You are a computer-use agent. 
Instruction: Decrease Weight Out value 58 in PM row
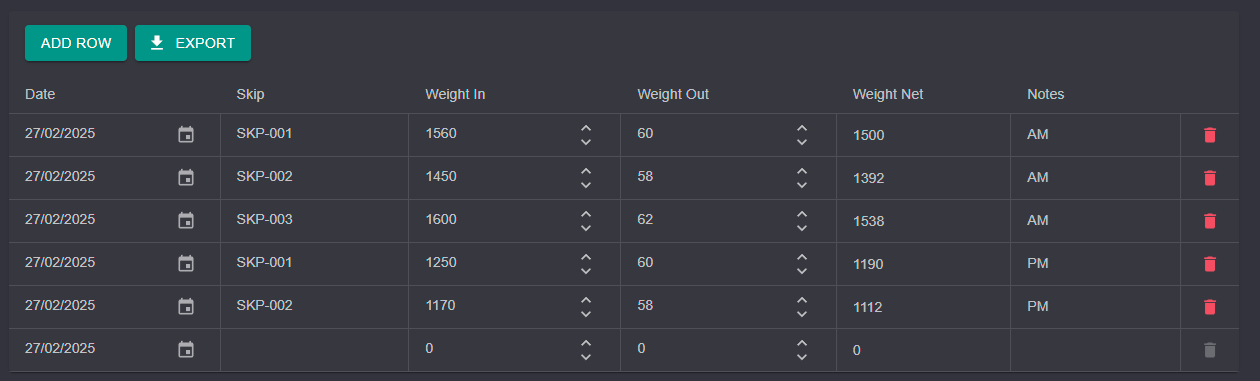pyautogui.click(x=802, y=314)
